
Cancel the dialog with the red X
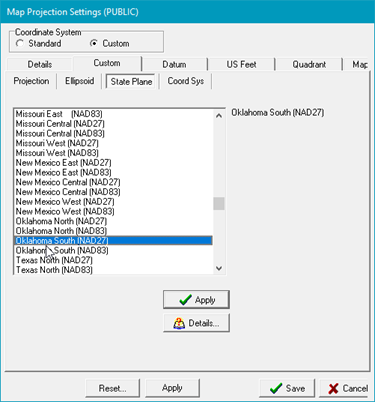345,388
